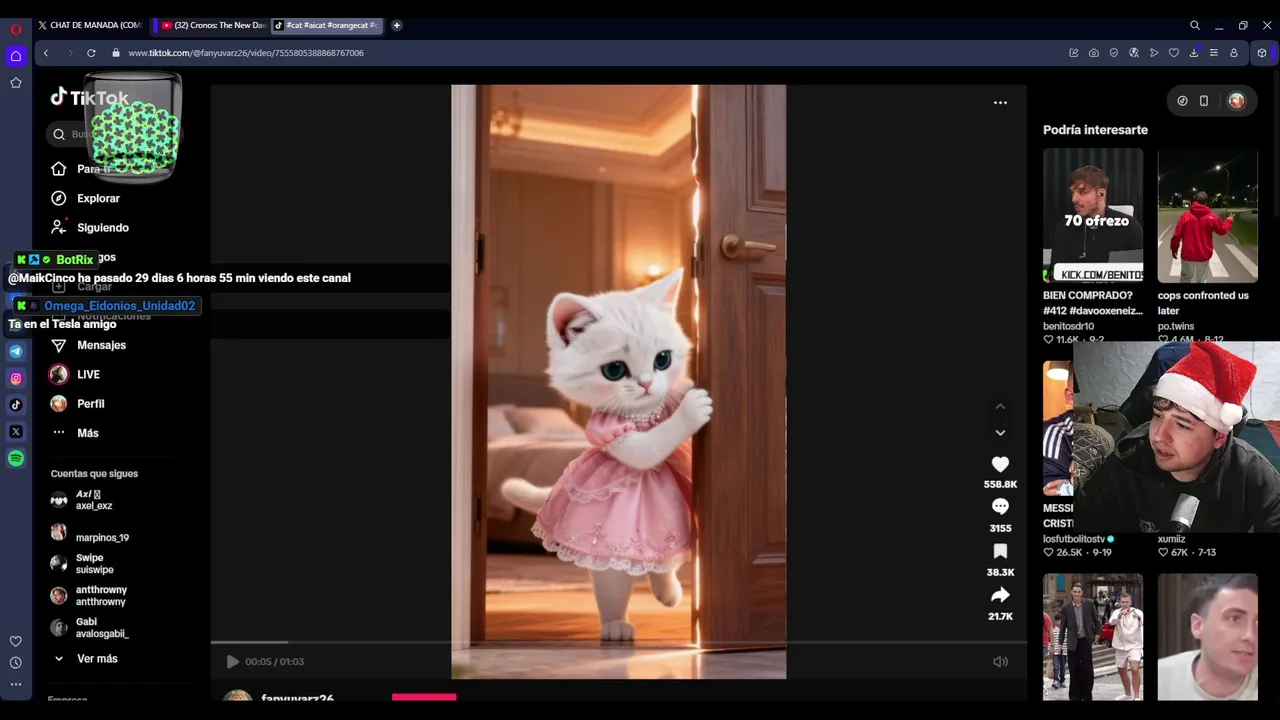Like the video with heart icon
This screenshot has width=1280, height=720.
pyautogui.click(x=1000, y=464)
